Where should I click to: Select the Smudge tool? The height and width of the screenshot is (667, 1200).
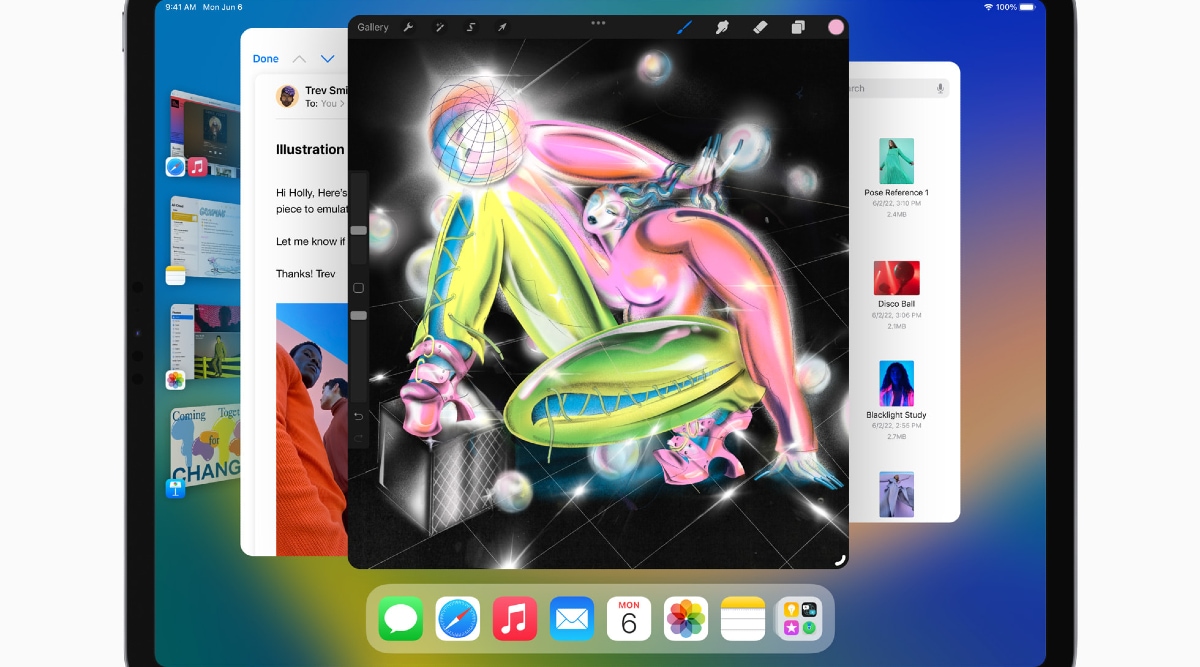point(723,27)
